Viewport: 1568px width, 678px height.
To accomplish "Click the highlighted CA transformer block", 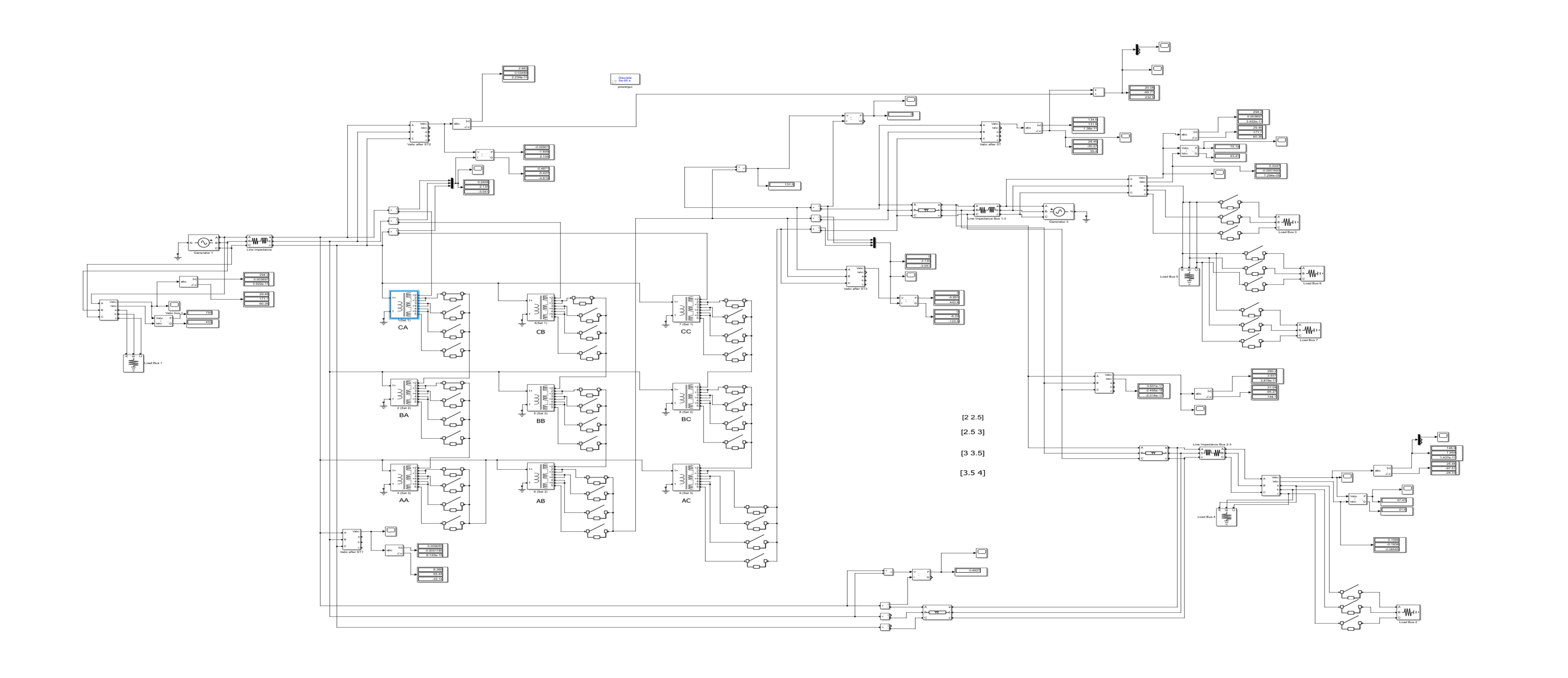I will 404,305.
